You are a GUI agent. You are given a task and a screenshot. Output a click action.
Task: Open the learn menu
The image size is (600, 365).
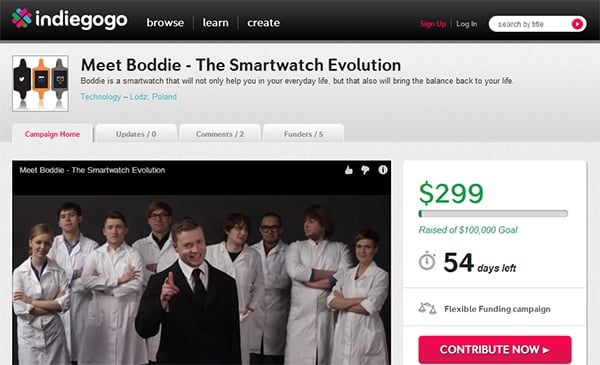click(x=215, y=23)
